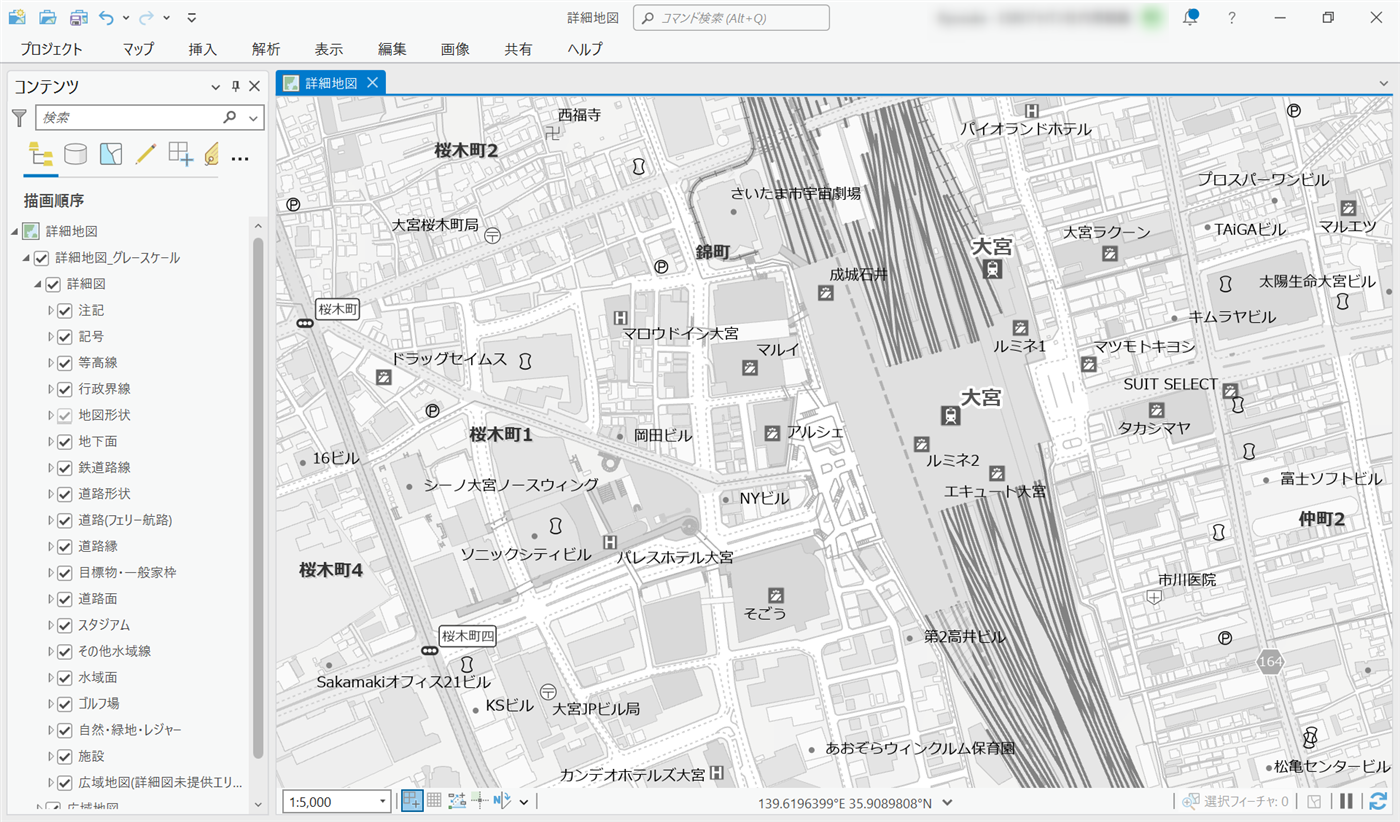Refresh the map with the refresh icon
The image size is (1400, 822).
click(x=1378, y=801)
